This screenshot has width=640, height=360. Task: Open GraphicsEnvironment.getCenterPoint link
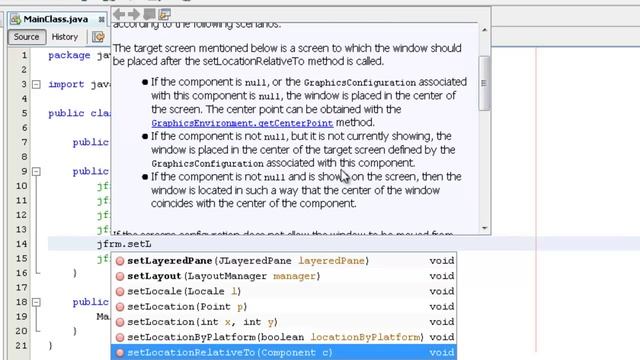[x=242, y=123]
